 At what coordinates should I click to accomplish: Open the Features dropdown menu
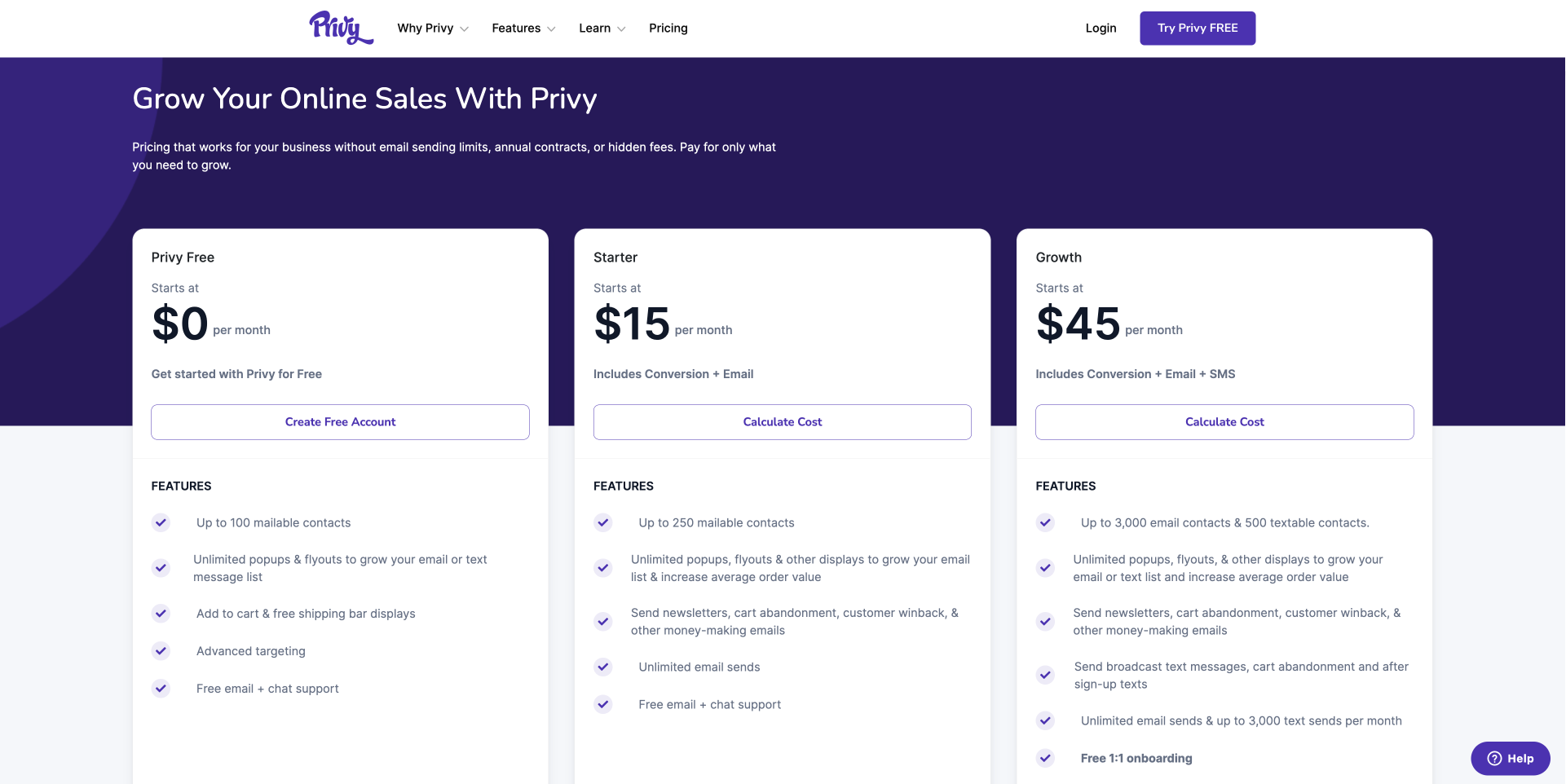(x=523, y=28)
